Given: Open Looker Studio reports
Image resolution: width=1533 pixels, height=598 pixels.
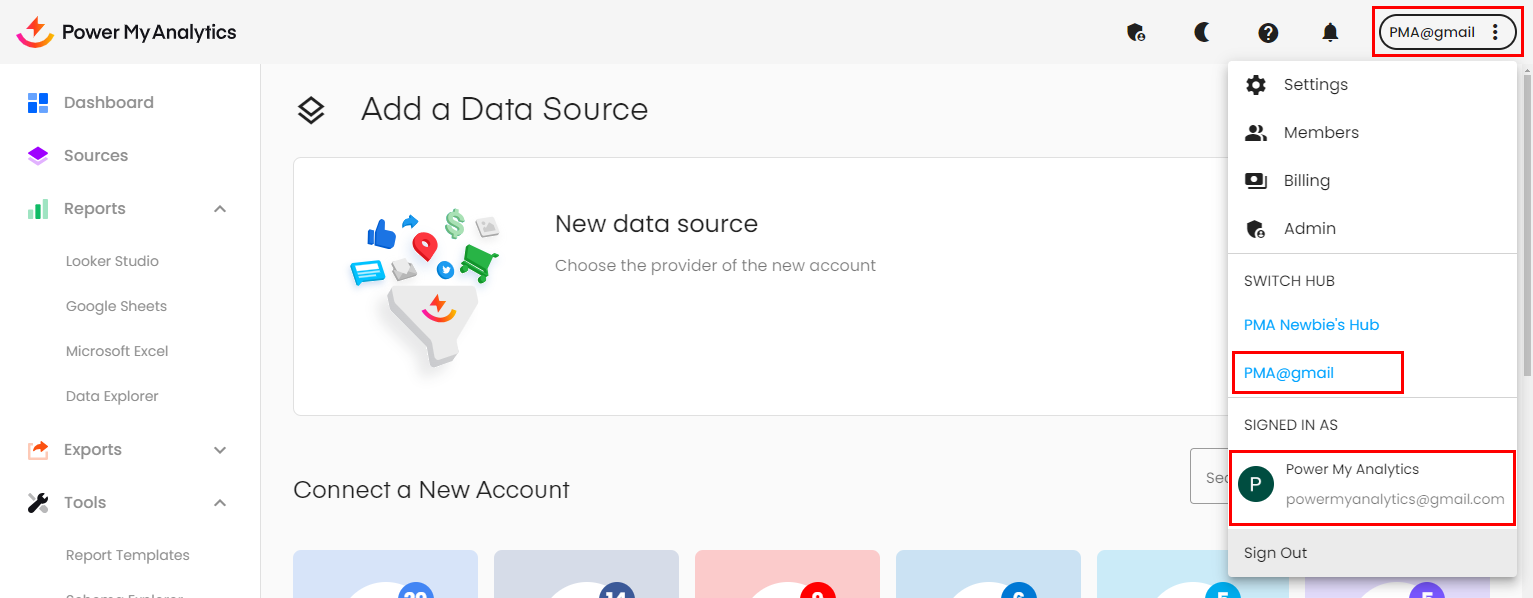Looking at the screenshot, I should pos(112,261).
